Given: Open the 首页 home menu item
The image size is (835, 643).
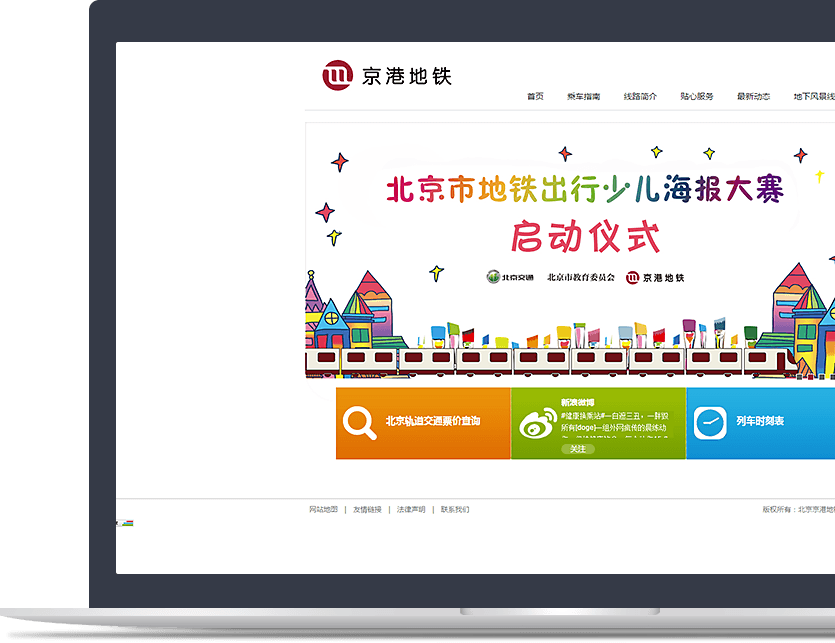Looking at the screenshot, I should (x=535, y=97).
